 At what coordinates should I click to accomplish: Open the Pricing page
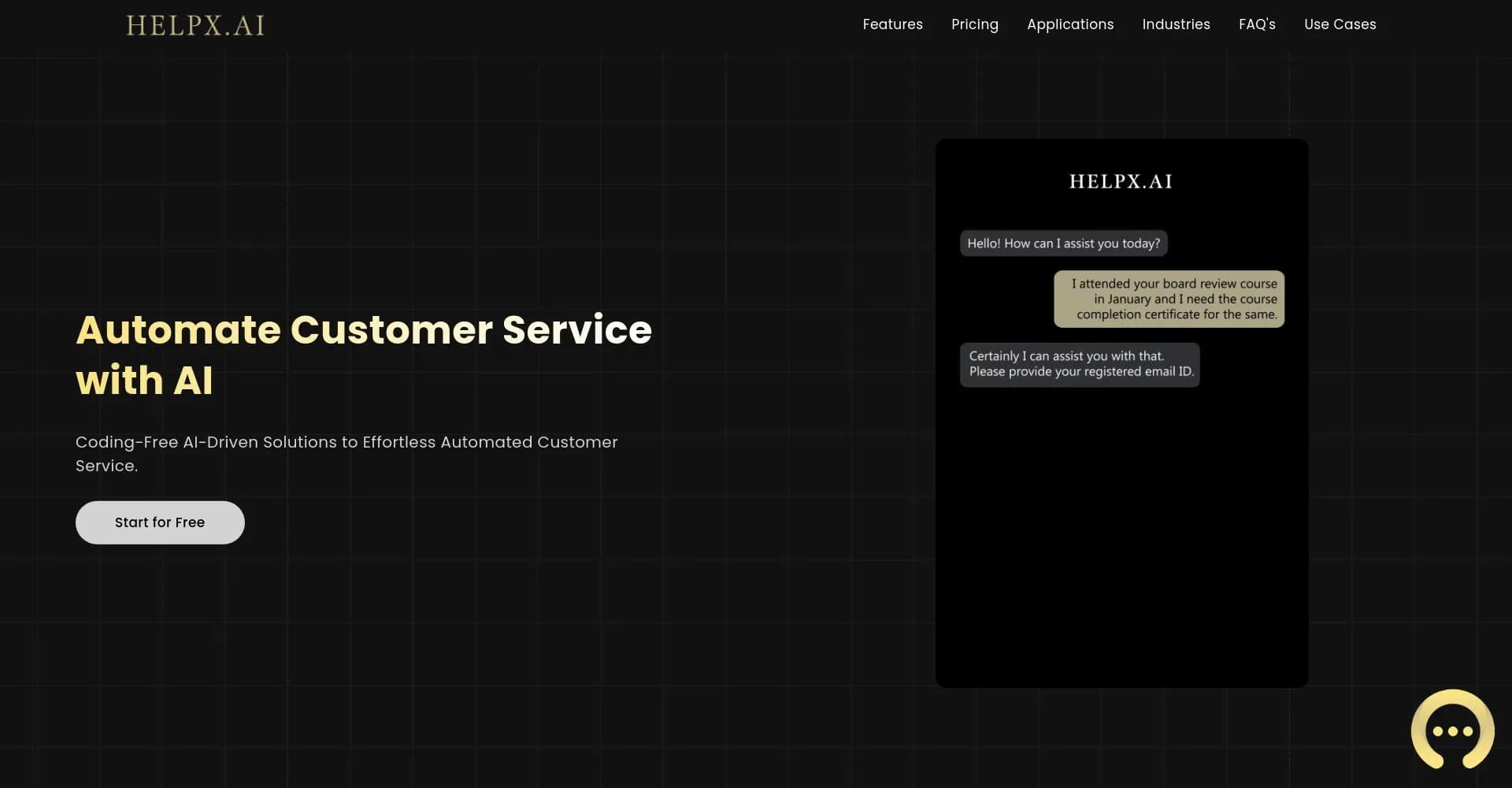coord(975,24)
